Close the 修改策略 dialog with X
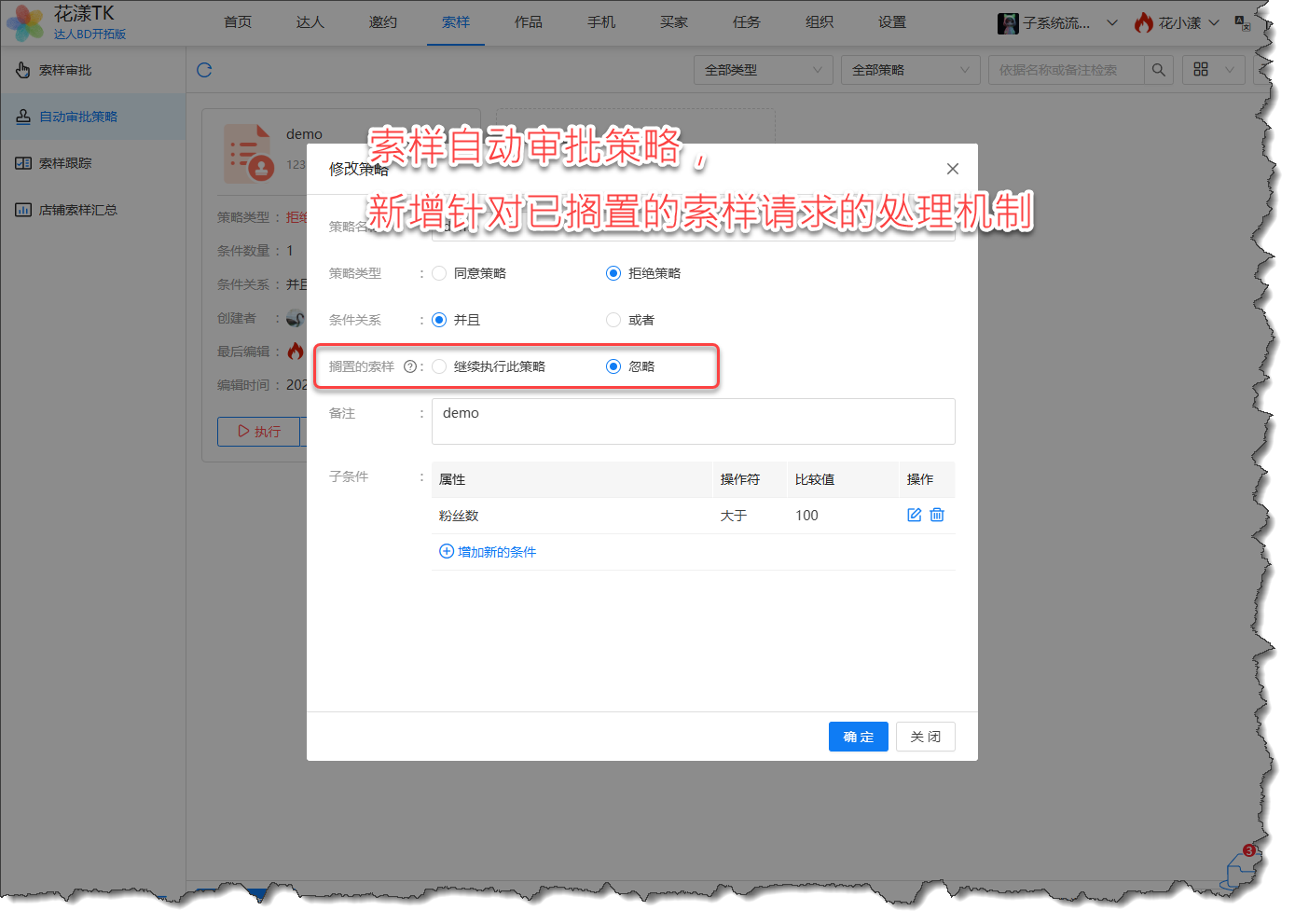This screenshot has width=1295, height=924. coord(952,169)
